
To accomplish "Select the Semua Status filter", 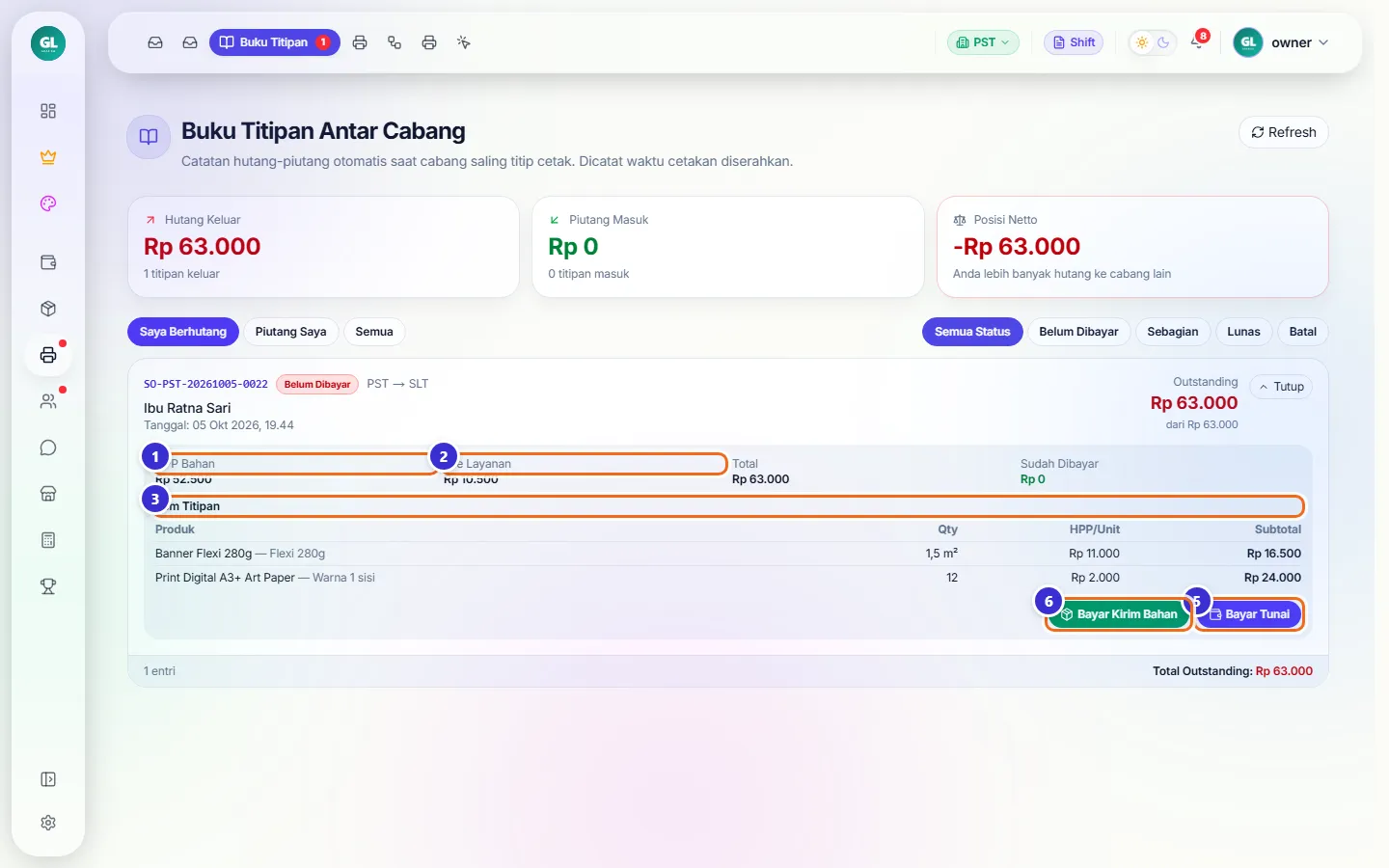I will click(x=972, y=332).
